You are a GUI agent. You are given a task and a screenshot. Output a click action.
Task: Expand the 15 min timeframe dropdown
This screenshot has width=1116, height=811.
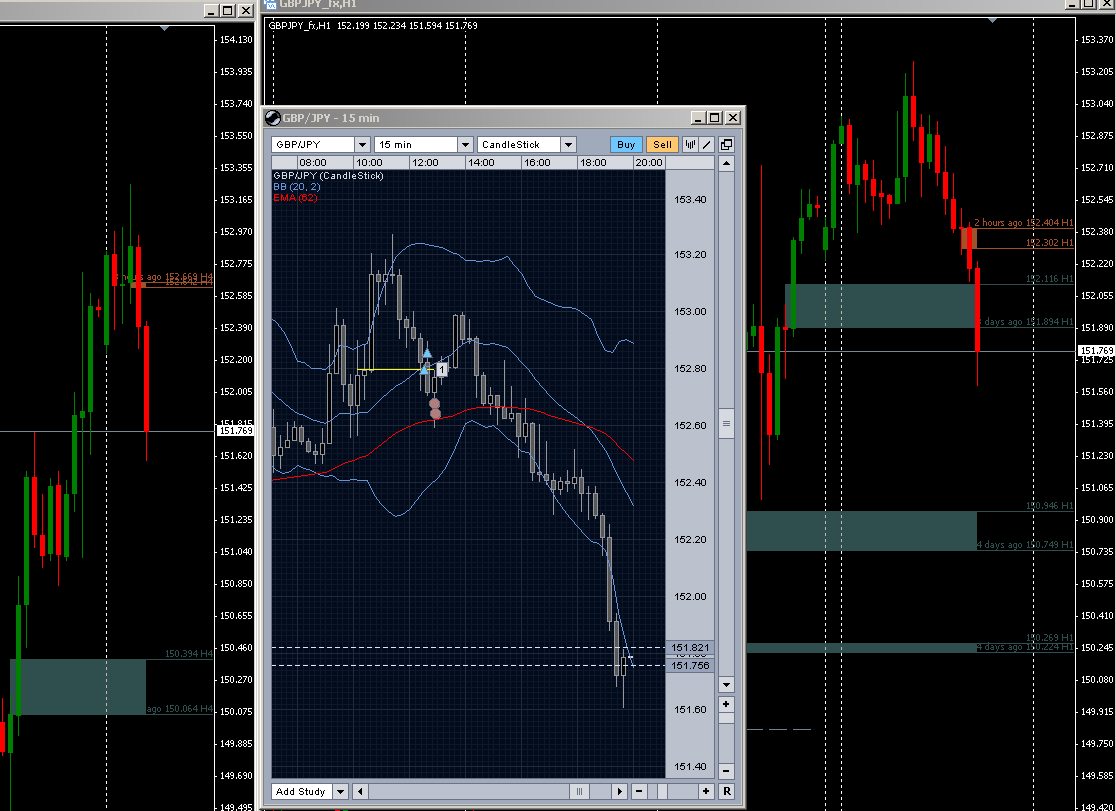click(x=465, y=145)
